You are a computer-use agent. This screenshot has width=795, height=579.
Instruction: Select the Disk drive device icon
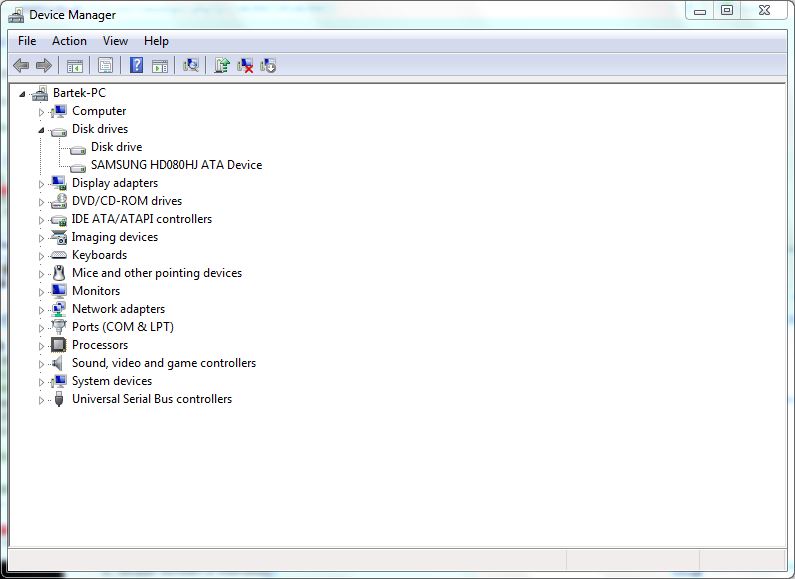tap(78, 149)
